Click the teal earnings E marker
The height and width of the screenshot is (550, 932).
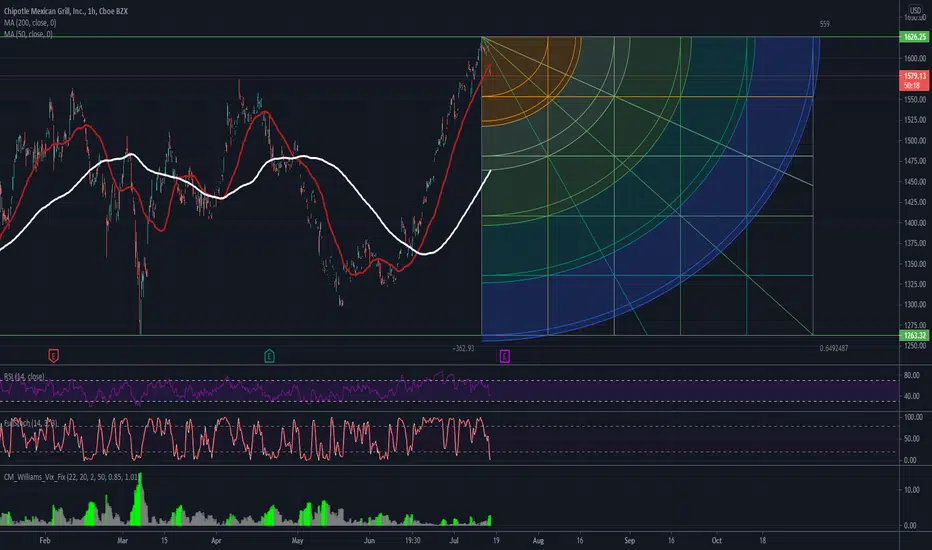click(269, 356)
